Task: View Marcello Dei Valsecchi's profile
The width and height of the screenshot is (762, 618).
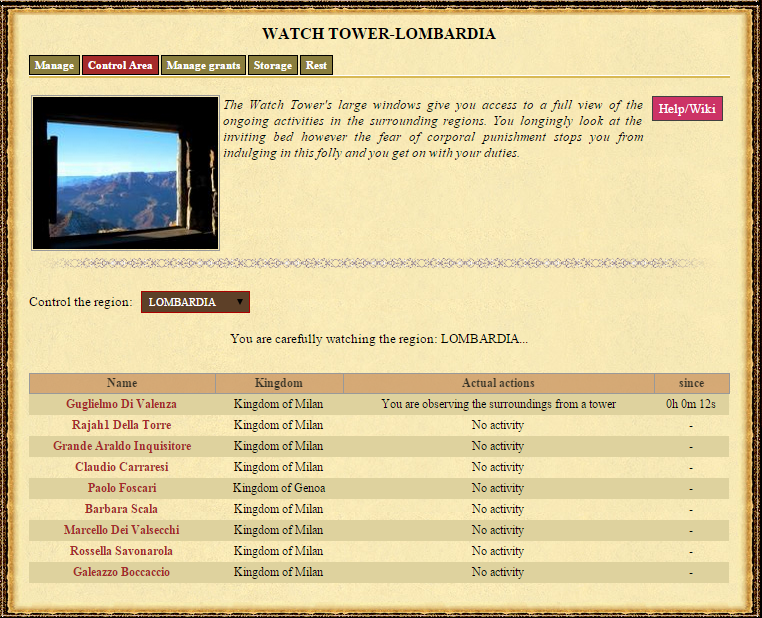Action: 121,530
